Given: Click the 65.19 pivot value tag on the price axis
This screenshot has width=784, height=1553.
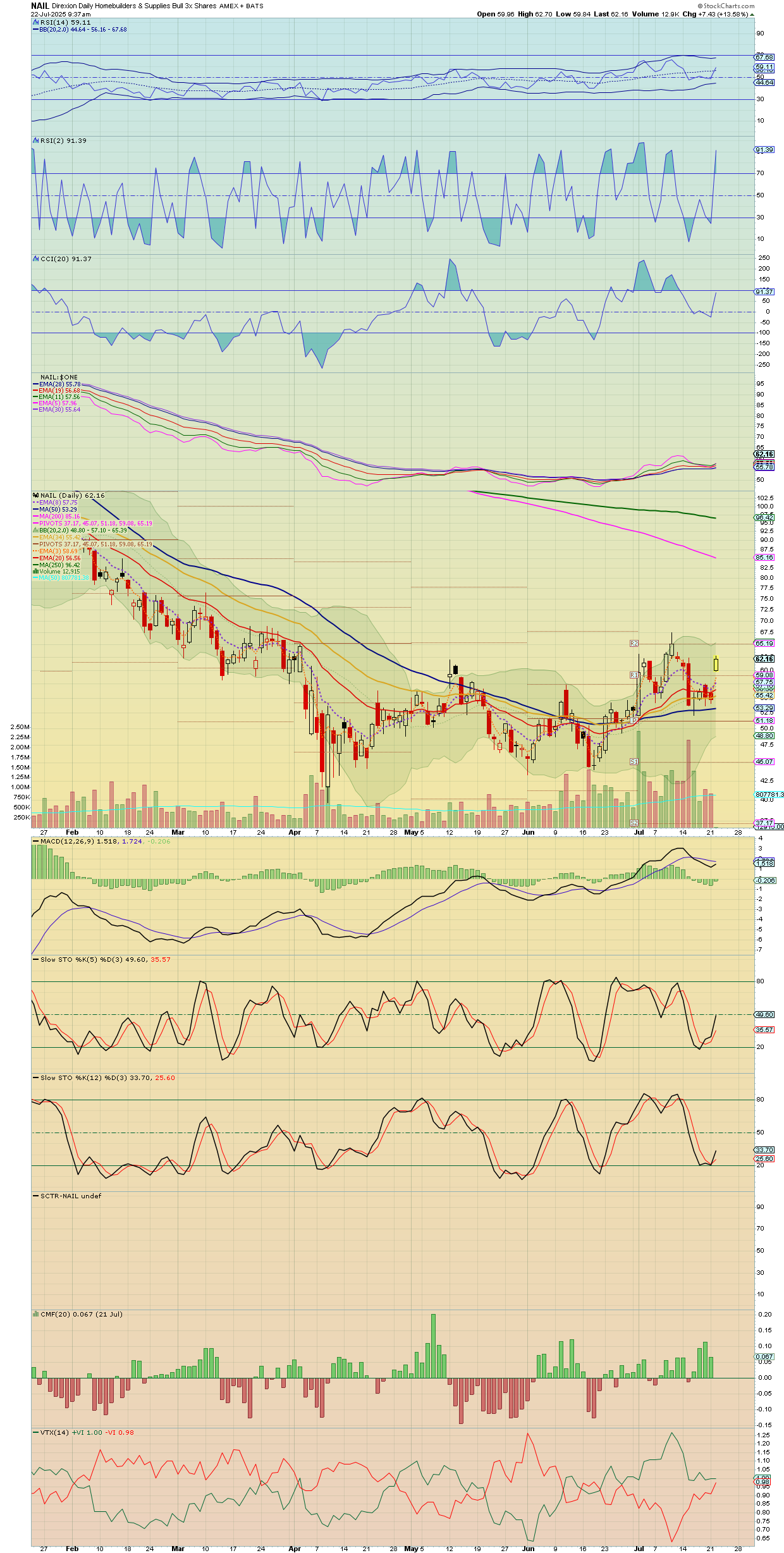Looking at the screenshot, I should 764,643.
